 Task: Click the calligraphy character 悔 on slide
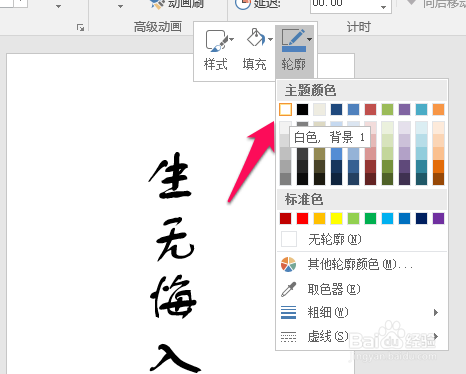173,296
